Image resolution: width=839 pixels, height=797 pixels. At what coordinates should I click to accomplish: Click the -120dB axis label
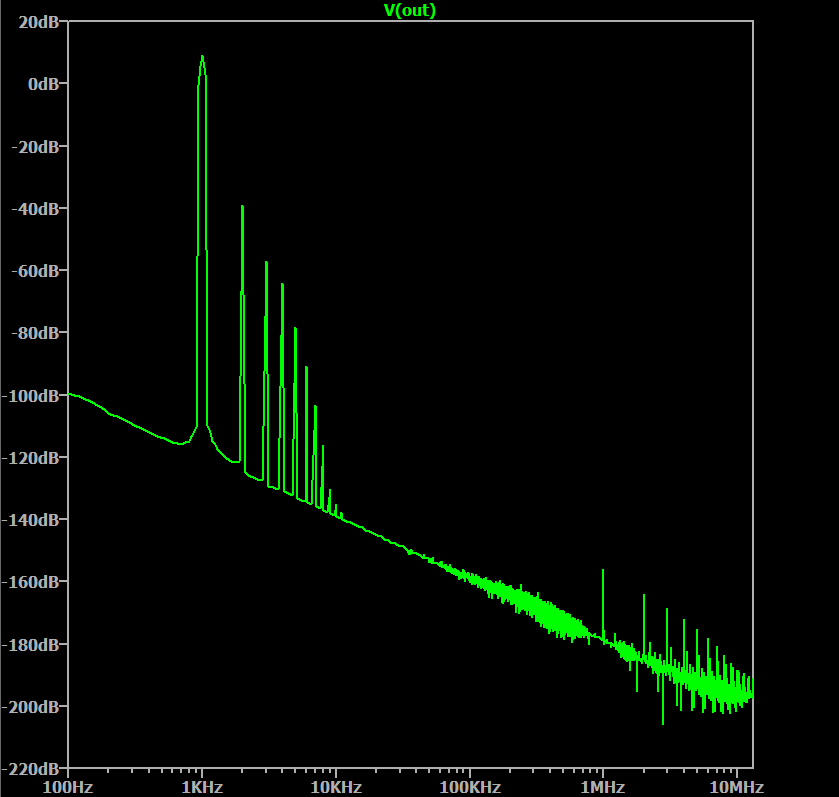(30, 458)
